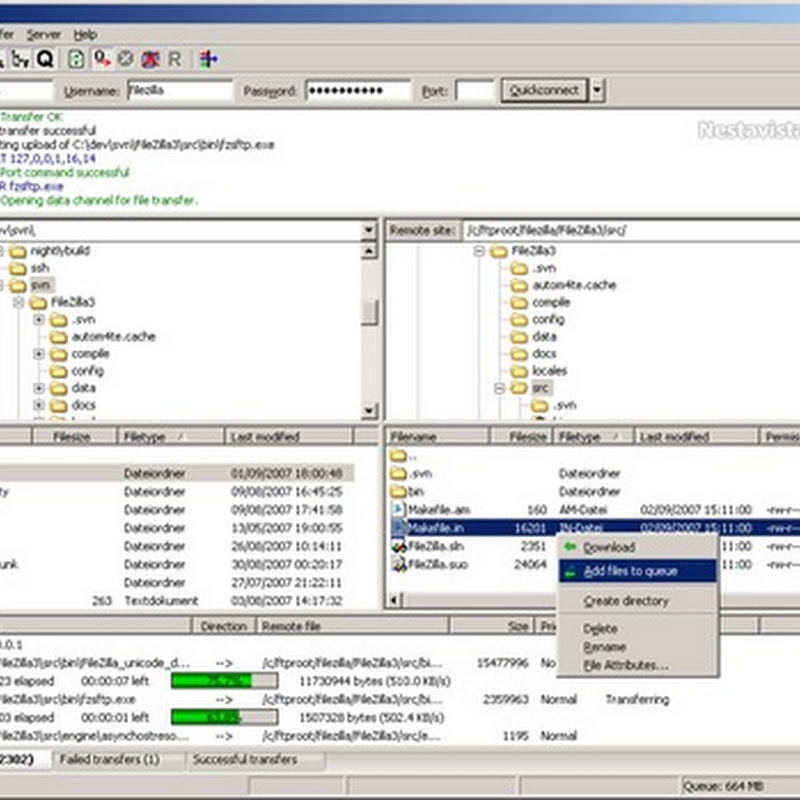The width and height of the screenshot is (800, 800).
Task: Choose Download from the context menu
Action: pyautogui.click(x=609, y=548)
